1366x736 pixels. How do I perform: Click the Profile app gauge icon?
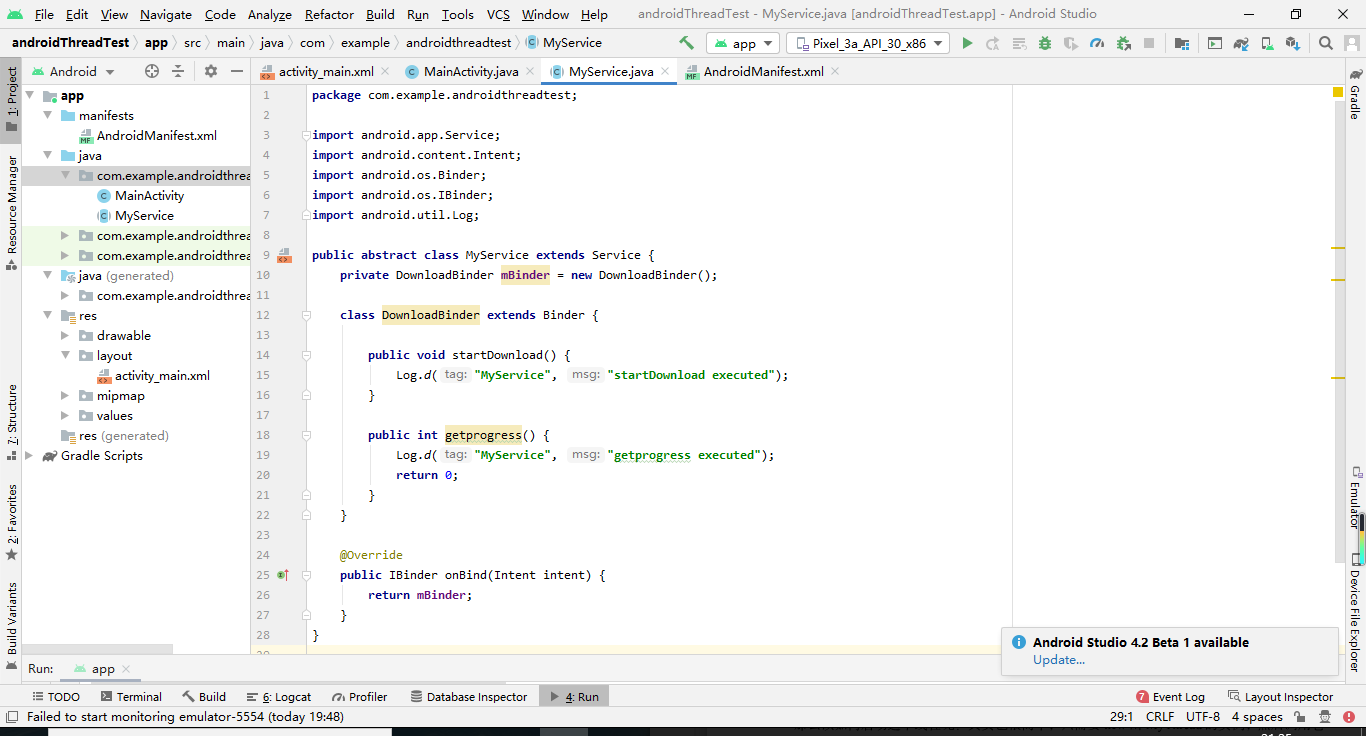1097,43
